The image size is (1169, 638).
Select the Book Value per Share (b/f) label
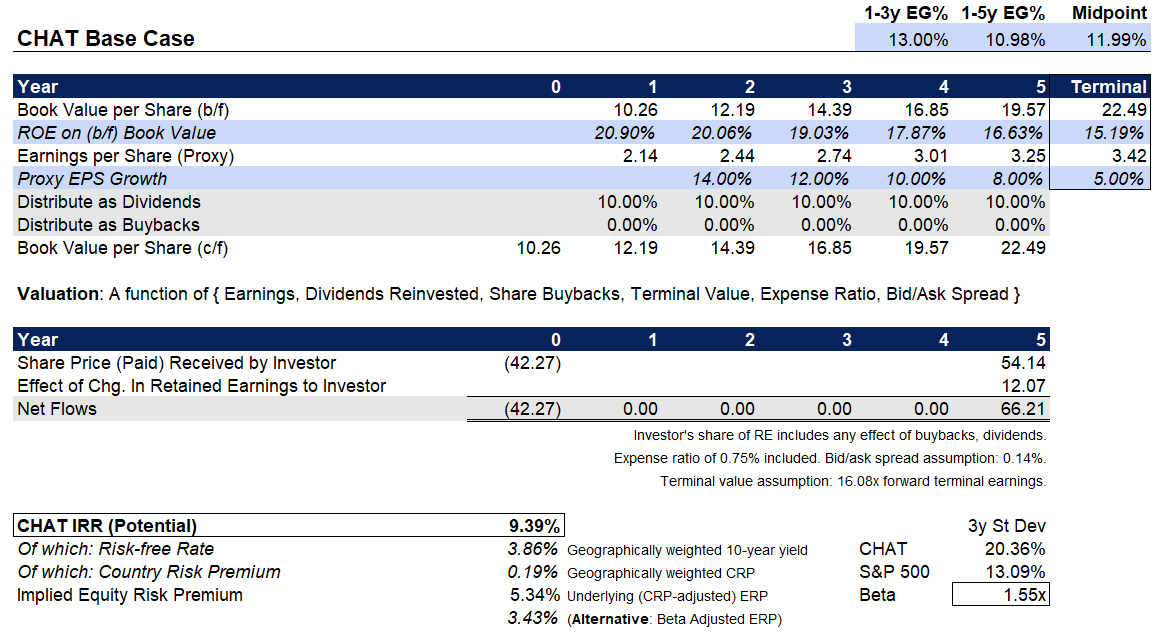pyautogui.click(x=120, y=109)
